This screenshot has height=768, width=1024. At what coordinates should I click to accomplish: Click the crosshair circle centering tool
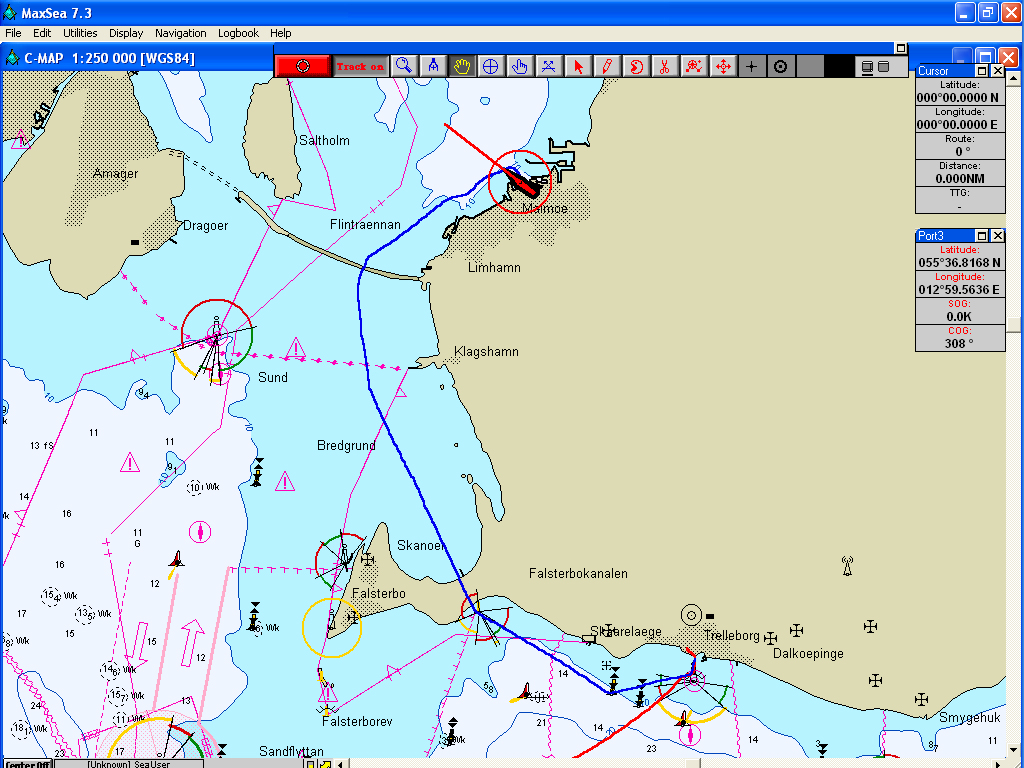(x=491, y=66)
